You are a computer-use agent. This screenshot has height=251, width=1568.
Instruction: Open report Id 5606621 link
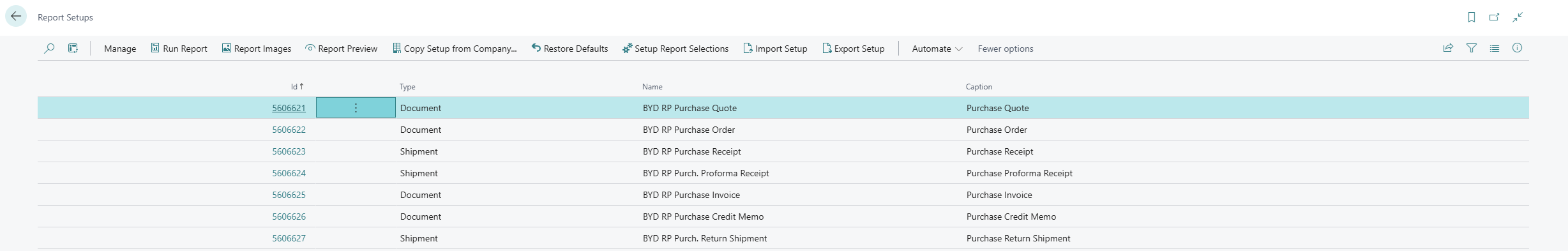pyautogui.click(x=289, y=108)
